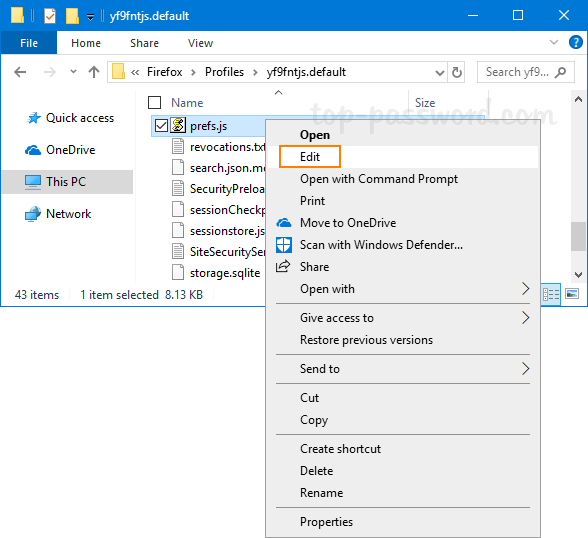The image size is (588, 538).
Task: Click Profiles in the breadcrumb path
Action: pos(224,72)
